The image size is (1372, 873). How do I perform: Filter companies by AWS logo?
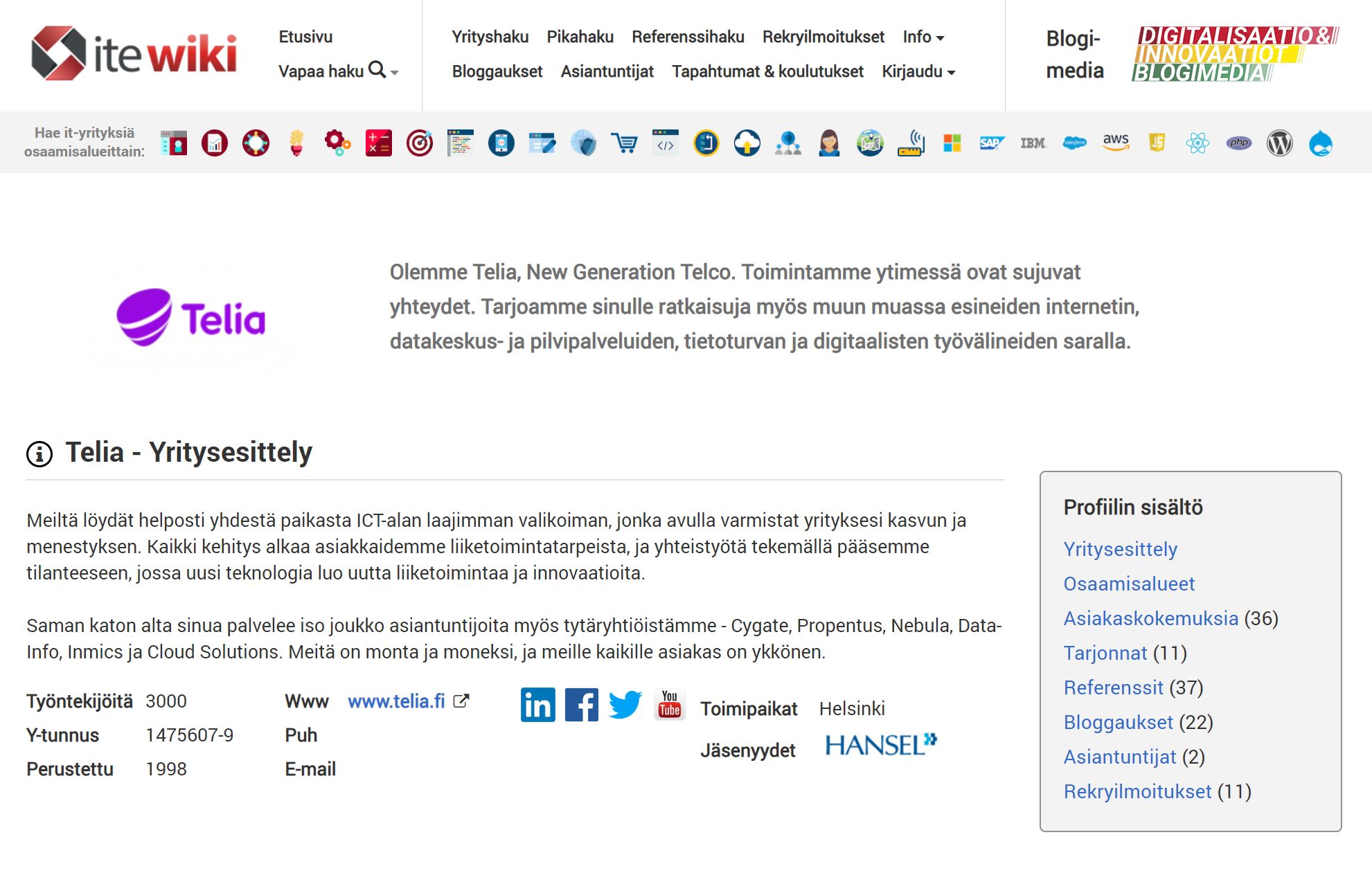[1116, 143]
